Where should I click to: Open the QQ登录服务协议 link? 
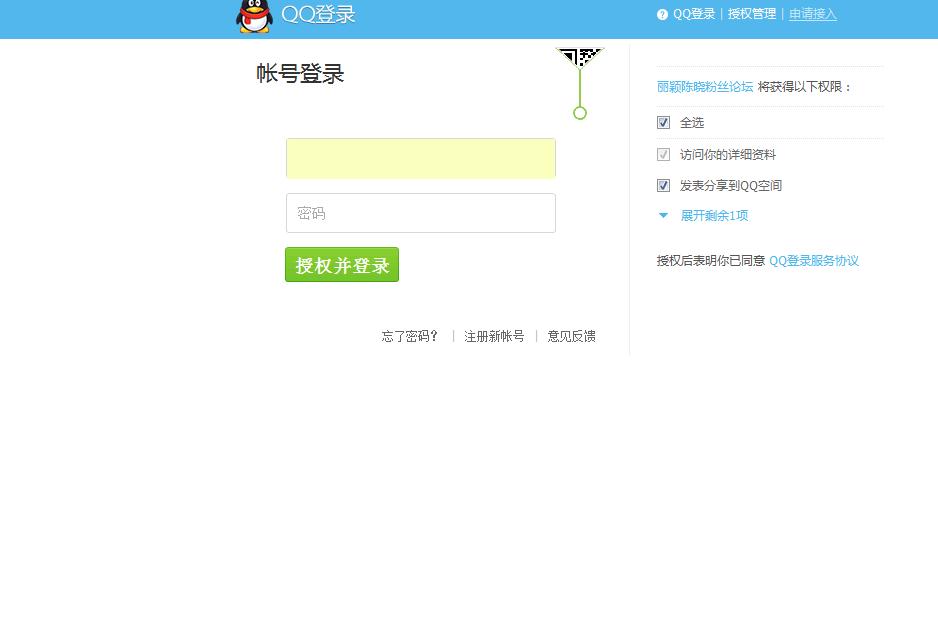click(x=814, y=261)
